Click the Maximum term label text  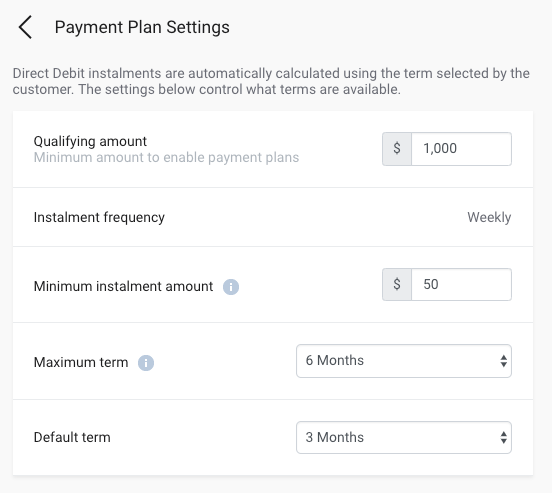81,362
